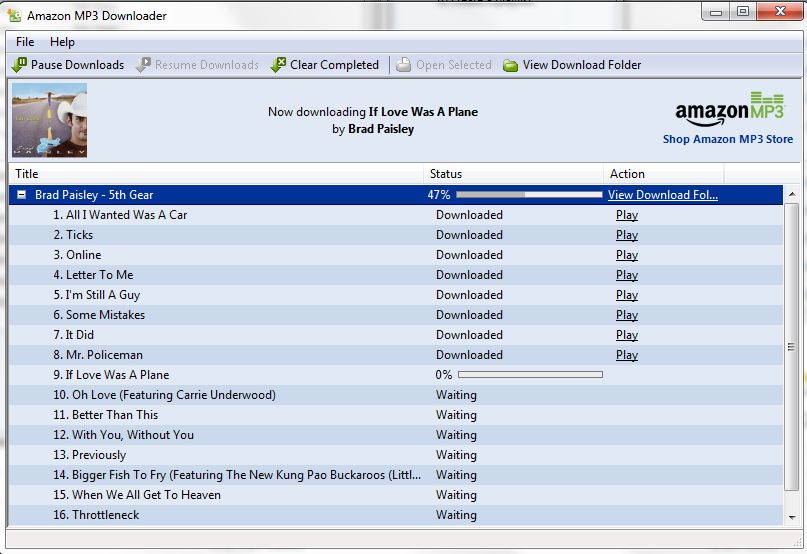Click the vertical scrollbar down arrow
The width and height of the screenshot is (807, 554).
pos(792,517)
